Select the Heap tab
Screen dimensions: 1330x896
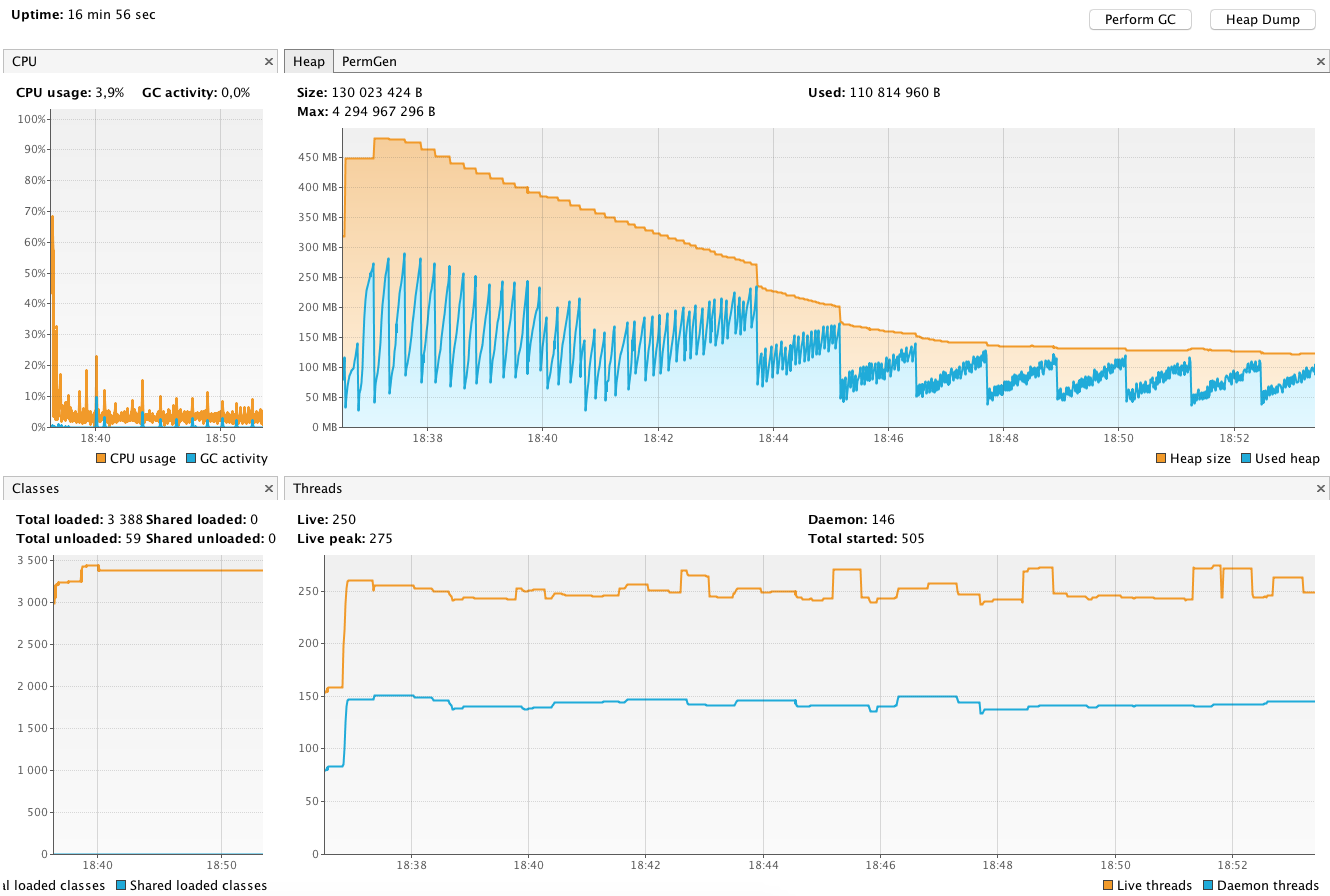coord(309,62)
